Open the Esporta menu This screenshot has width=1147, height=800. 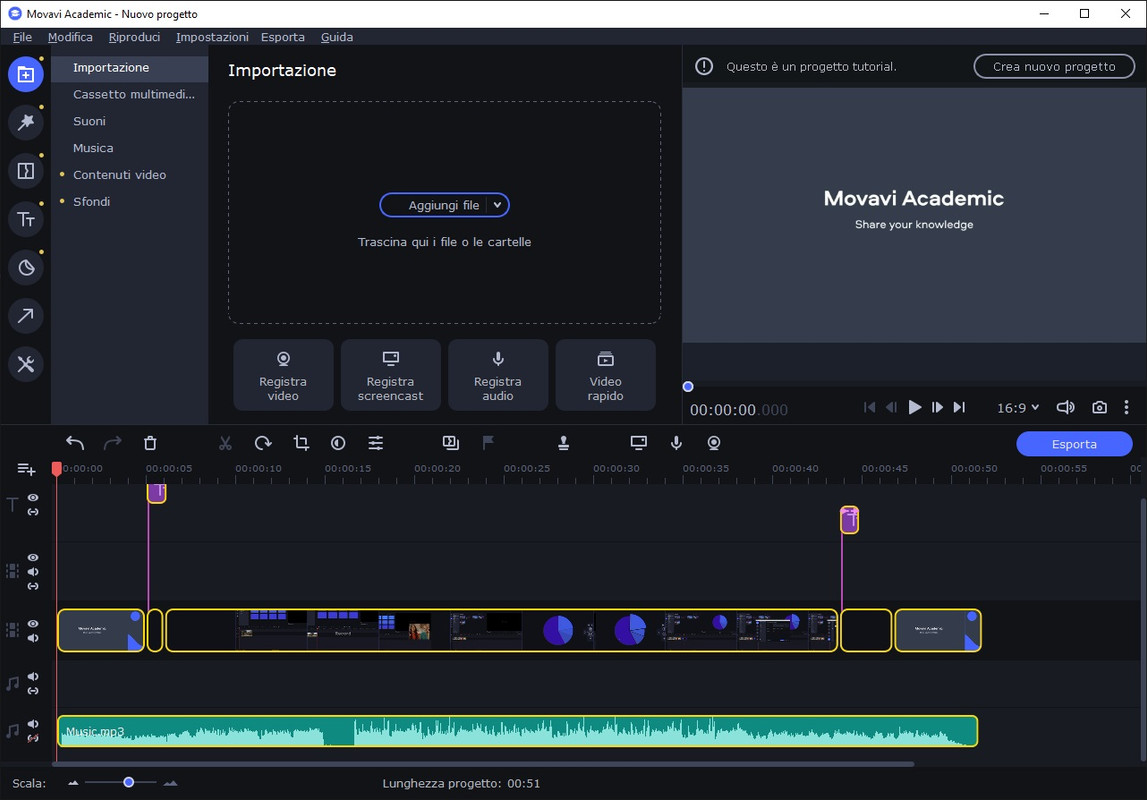pos(282,37)
